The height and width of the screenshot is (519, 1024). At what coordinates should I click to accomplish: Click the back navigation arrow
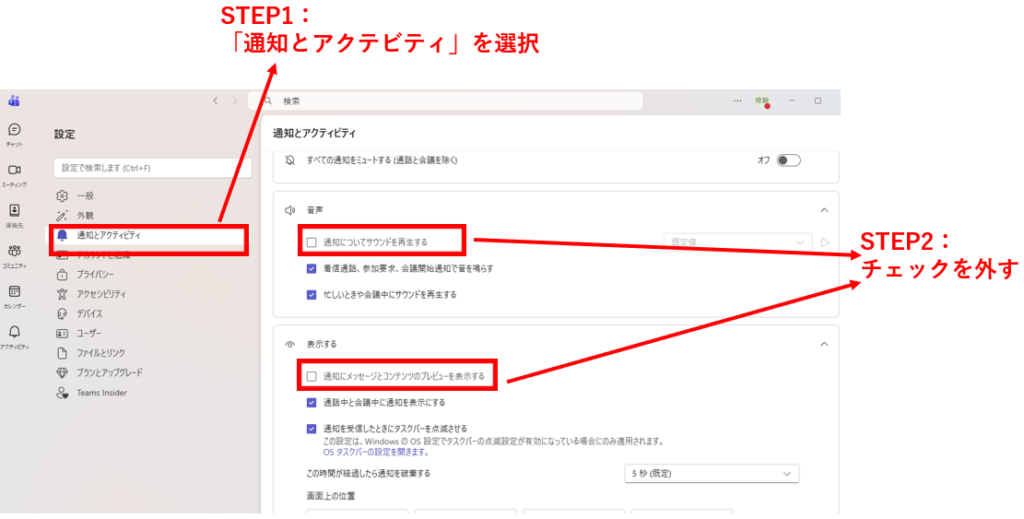215,101
